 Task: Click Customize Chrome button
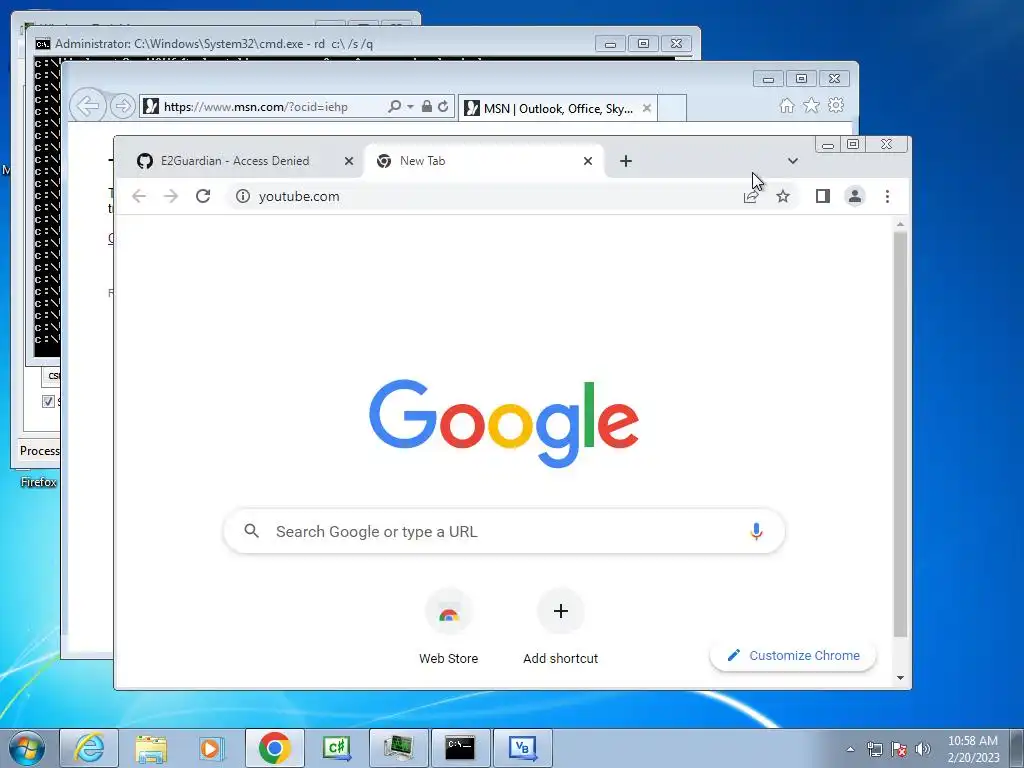pyautogui.click(x=793, y=655)
